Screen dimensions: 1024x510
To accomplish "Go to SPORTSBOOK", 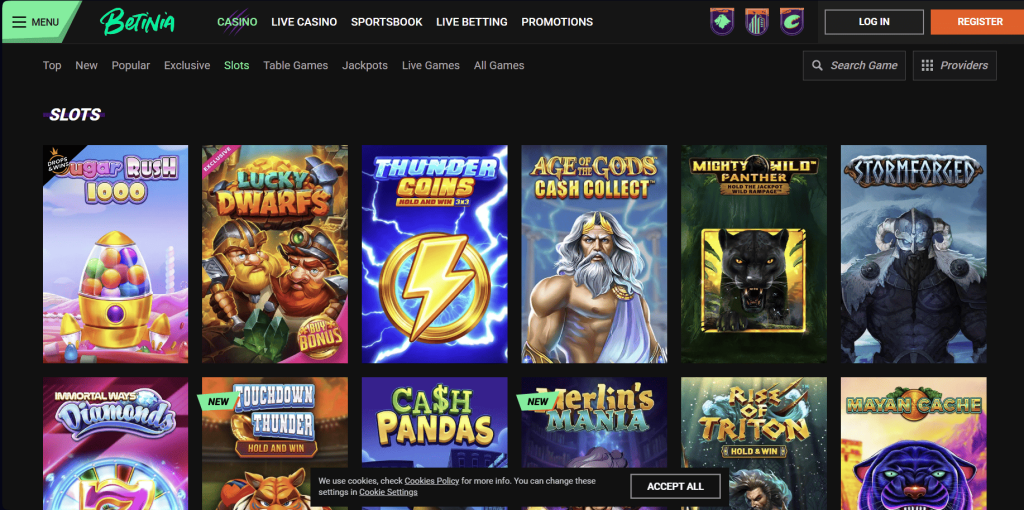I will (387, 22).
